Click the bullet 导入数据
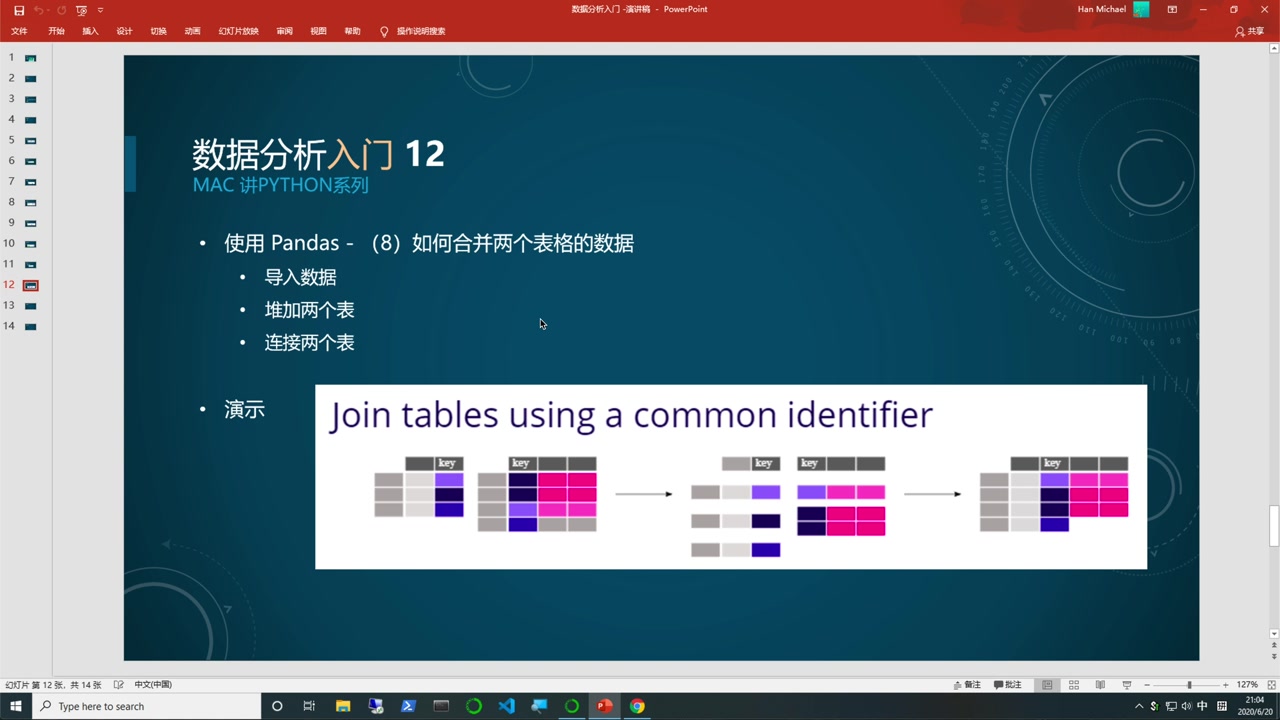Screen dimensions: 1280x720 pyautogui.click(x=300, y=277)
